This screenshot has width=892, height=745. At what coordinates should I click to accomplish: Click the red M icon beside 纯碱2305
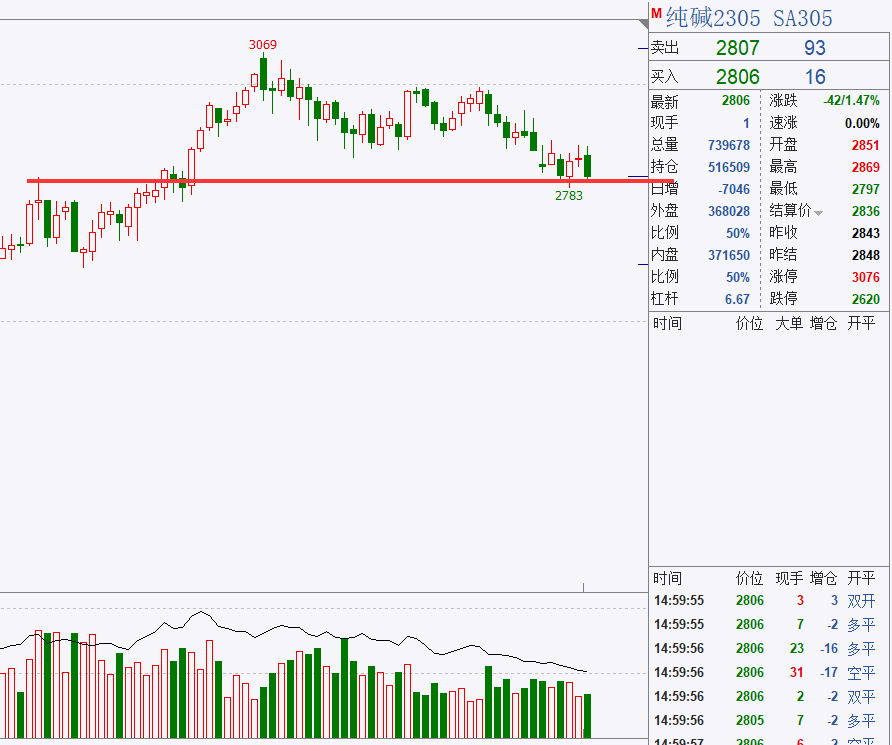pyautogui.click(x=656, y=14)
